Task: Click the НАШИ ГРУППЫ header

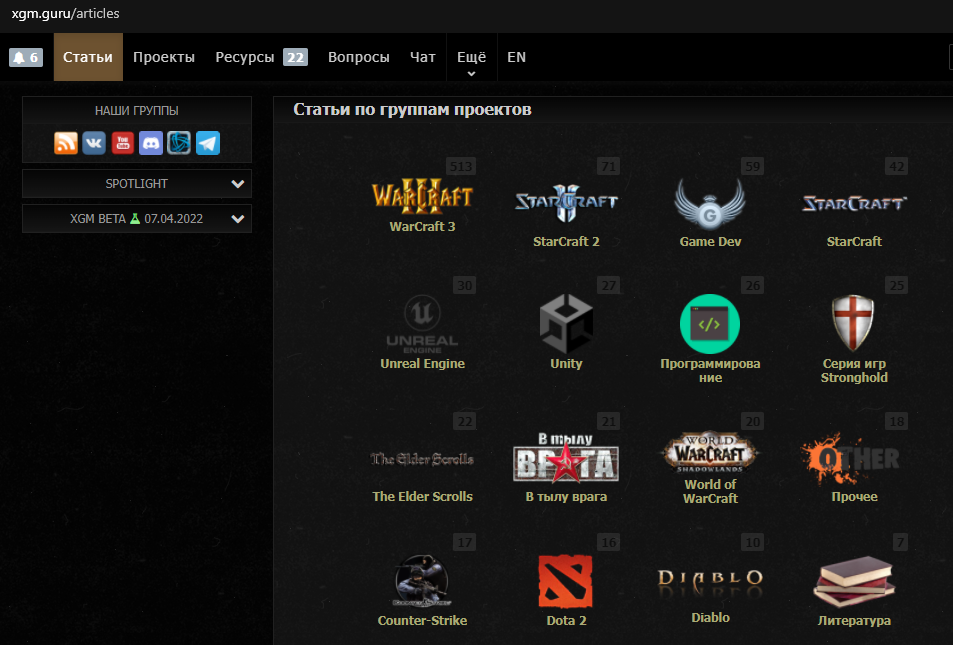Action: [x=137, y=111]
